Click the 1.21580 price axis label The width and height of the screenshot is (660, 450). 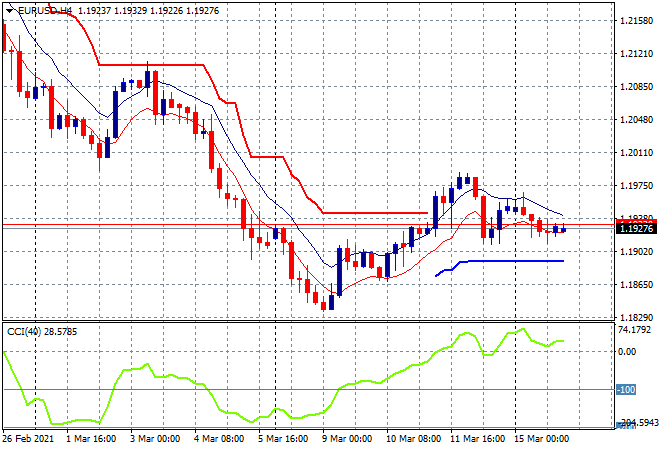point(636,21)
